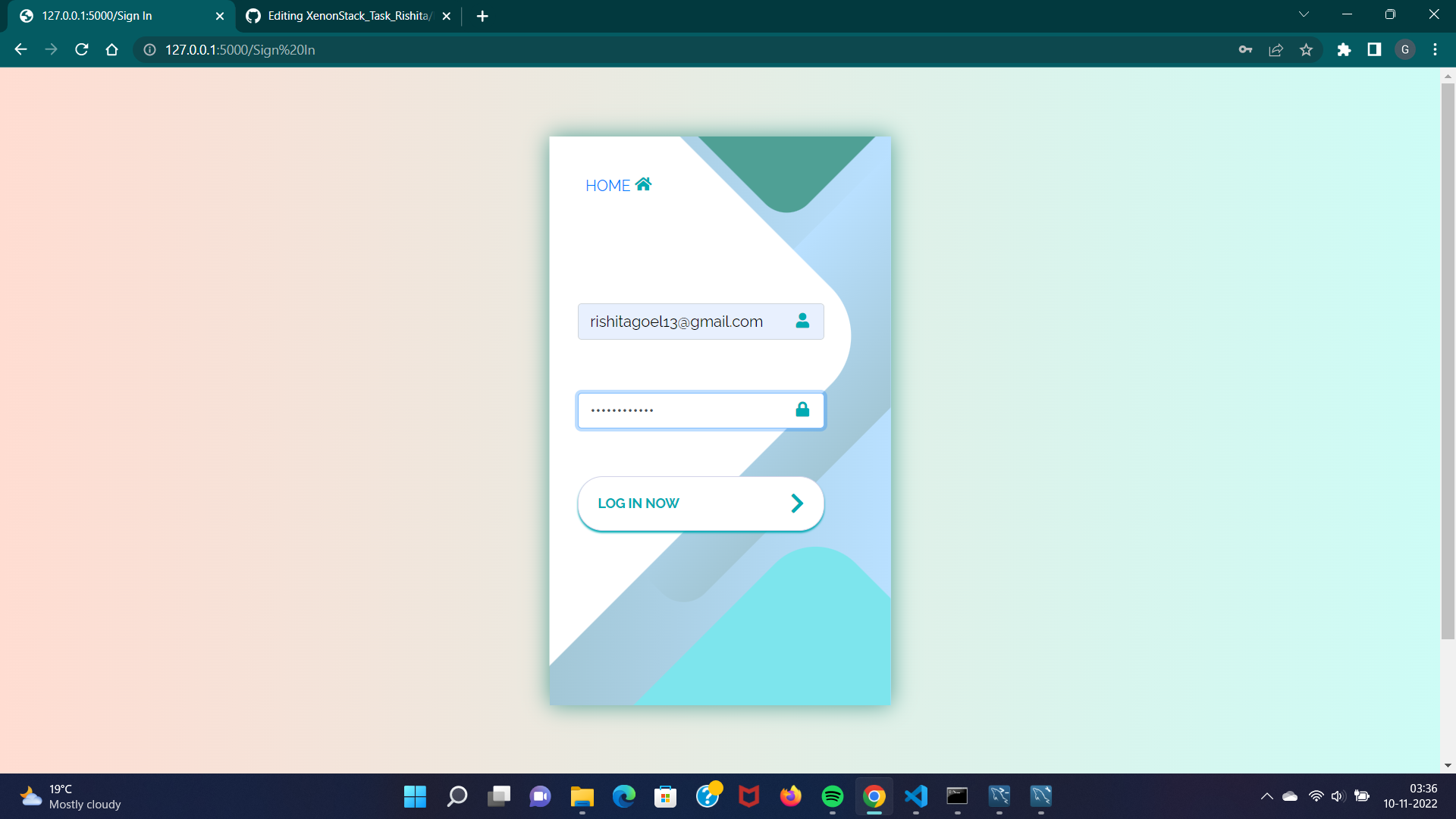Click the share icon in the browser toolbar

tap(1276, 49)
